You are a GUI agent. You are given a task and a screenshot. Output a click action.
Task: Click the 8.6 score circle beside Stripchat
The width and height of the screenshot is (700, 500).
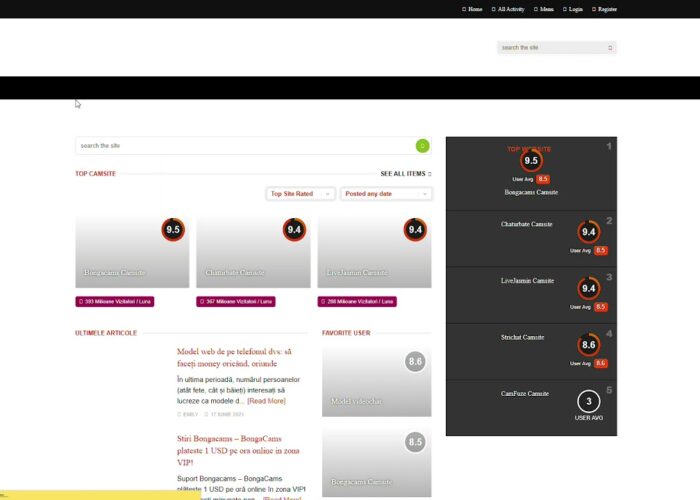pos(588,345)
